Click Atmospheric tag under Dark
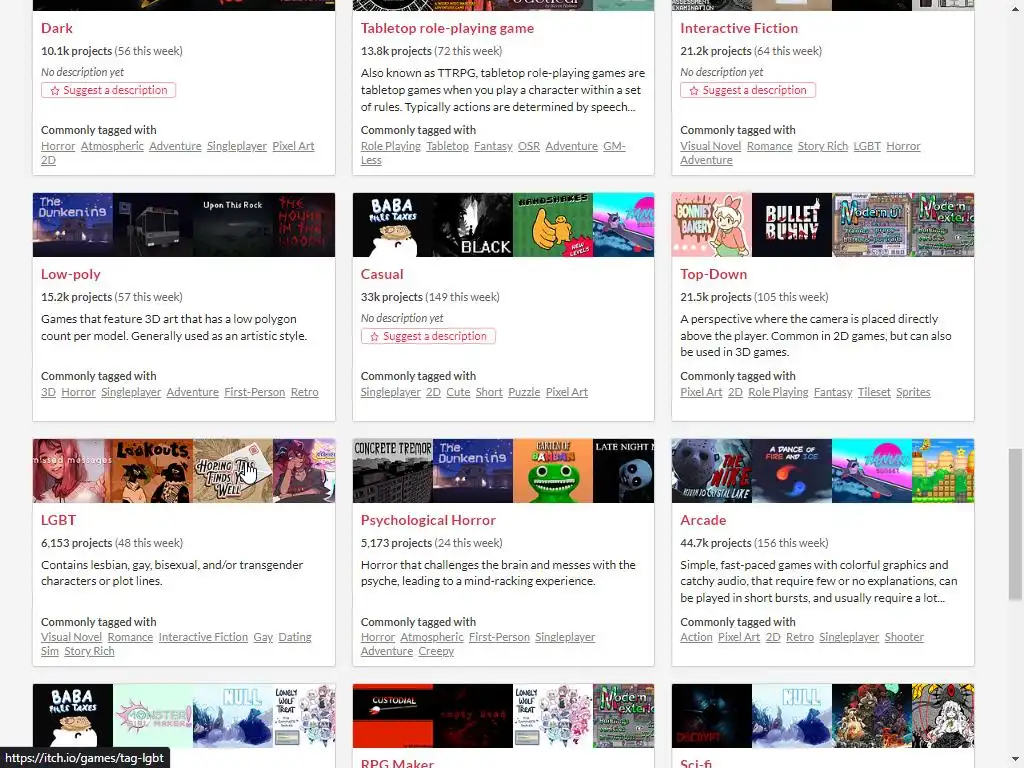 point(112,146)
